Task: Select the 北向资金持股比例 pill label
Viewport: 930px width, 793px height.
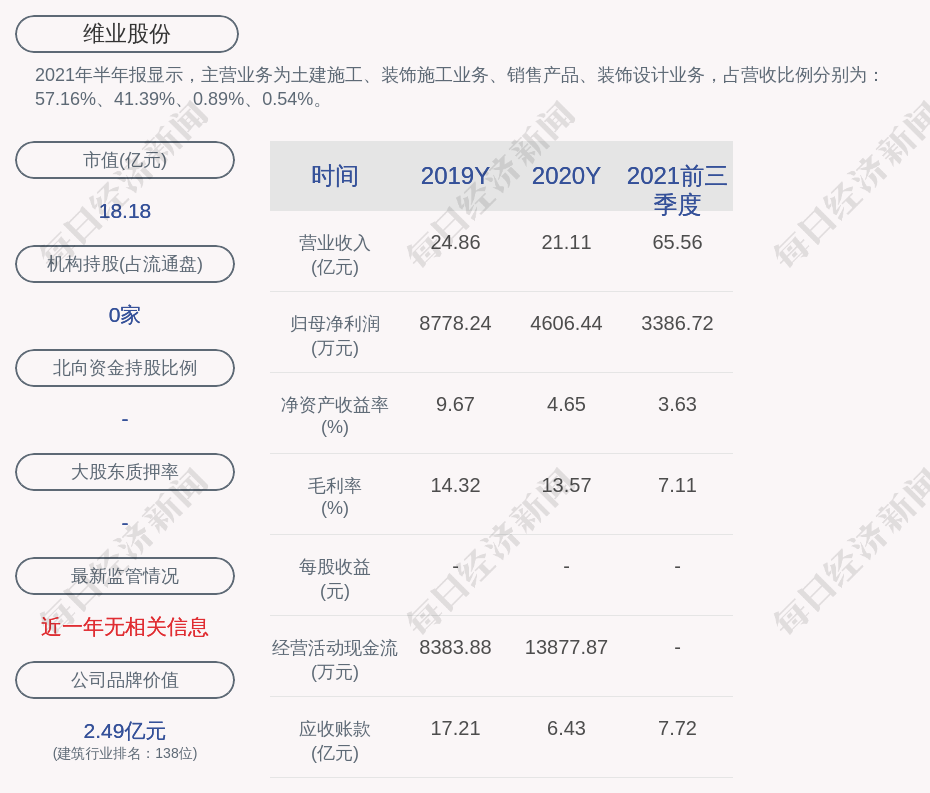Action: coord(125,368)
